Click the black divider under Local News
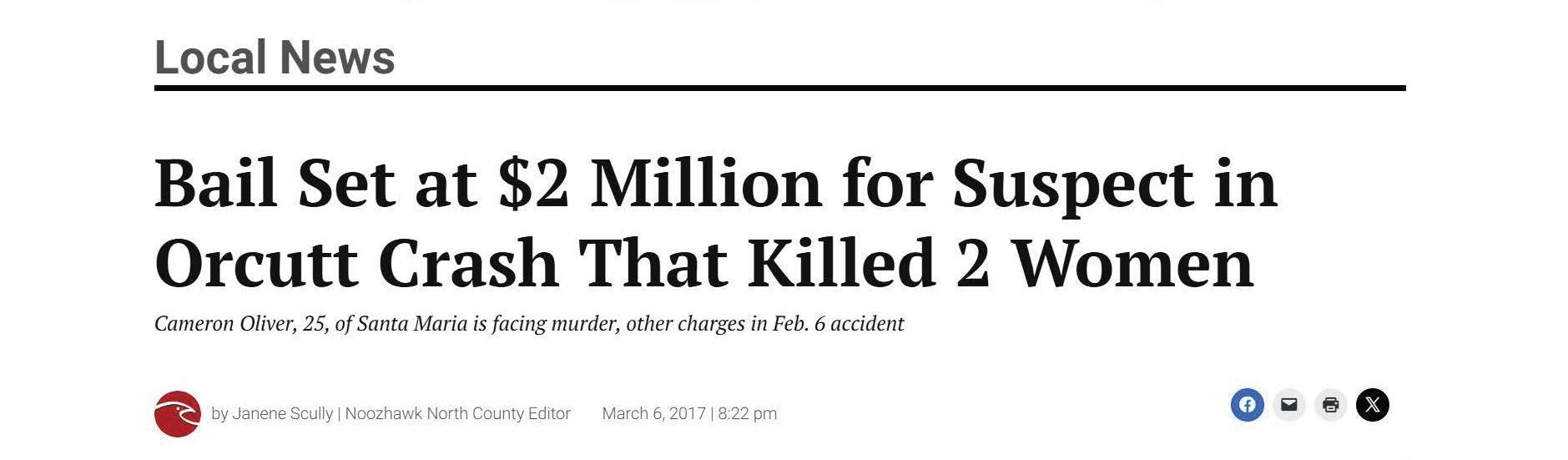1568x460 pixels. pos(779,88)
